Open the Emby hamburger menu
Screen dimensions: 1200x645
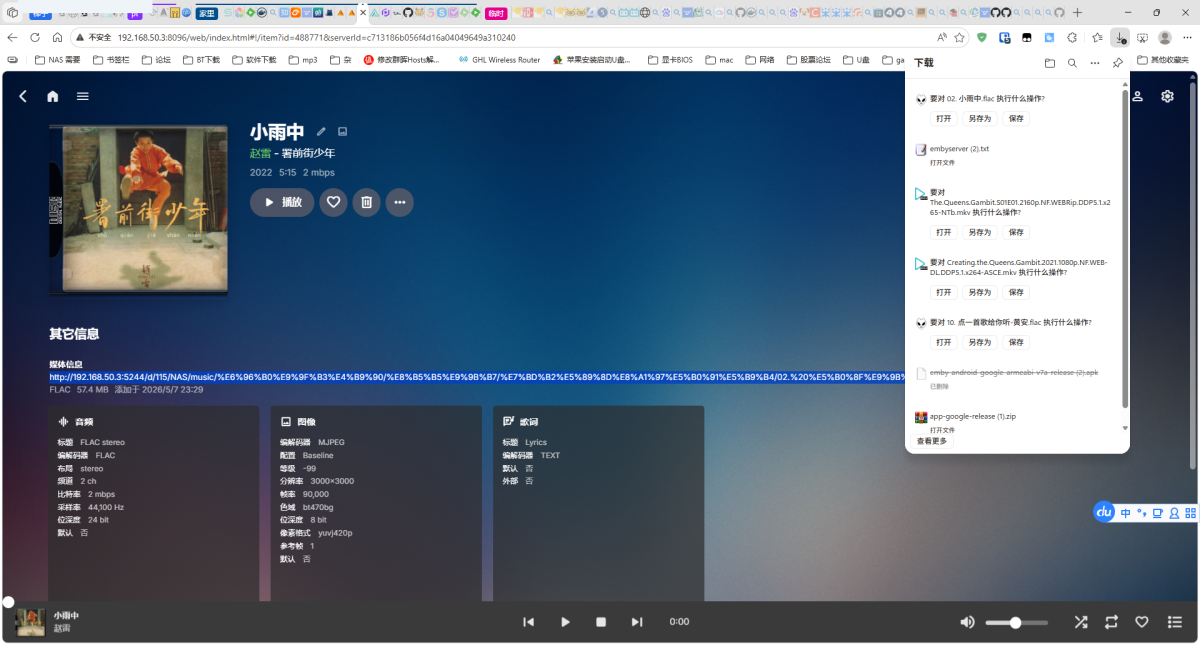(x=83, y=96)
